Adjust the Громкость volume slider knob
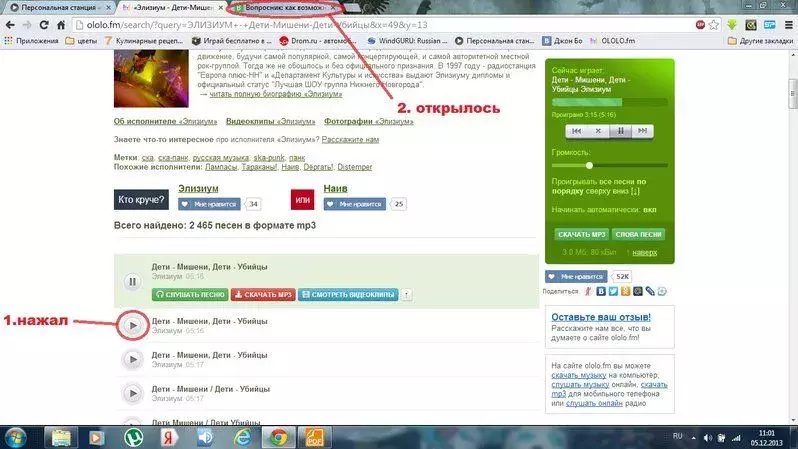Viewport: 798px width, 449px height. coord(589,165)
